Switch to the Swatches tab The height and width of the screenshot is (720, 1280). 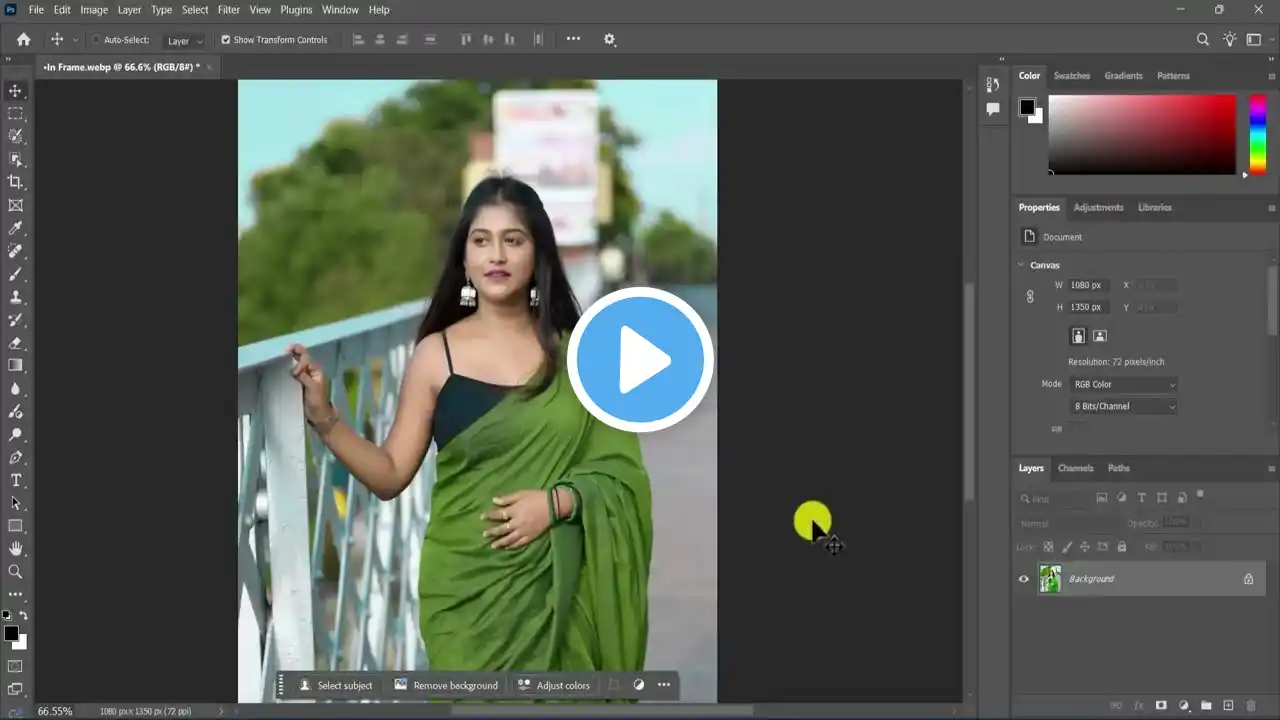[1071, 76]
